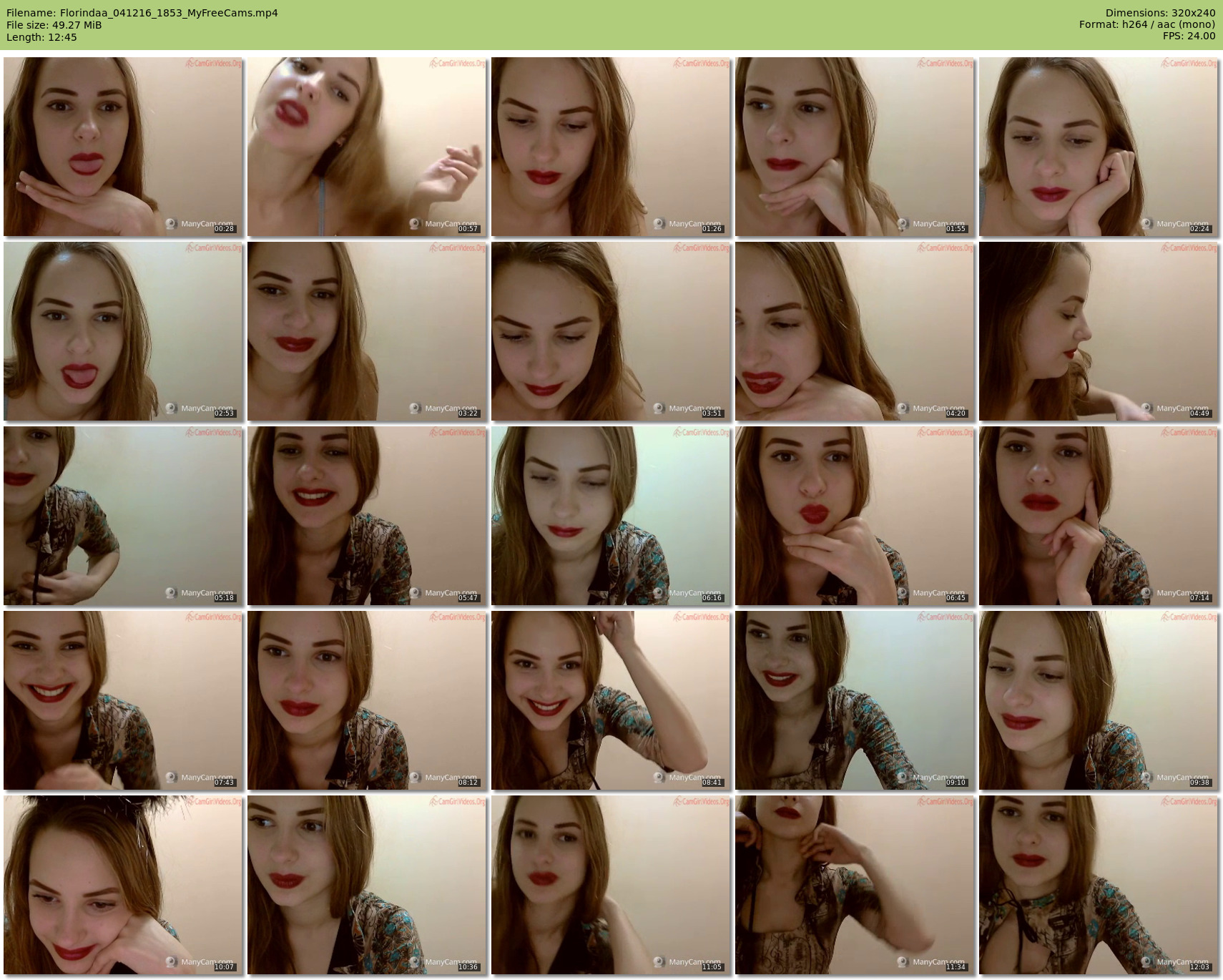This screenshot has height=980, width=1223.
Task: Click the watermark logo in the 01:26 frame
Action: (700, 64)
